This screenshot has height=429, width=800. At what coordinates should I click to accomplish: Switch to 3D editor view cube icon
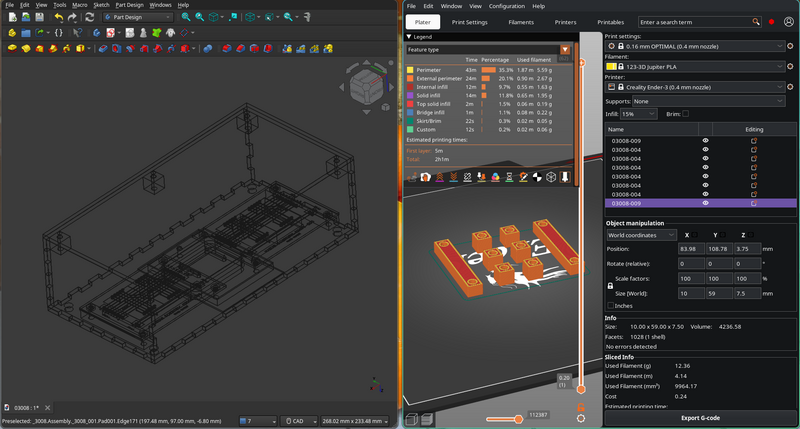[x=410, y=420]
